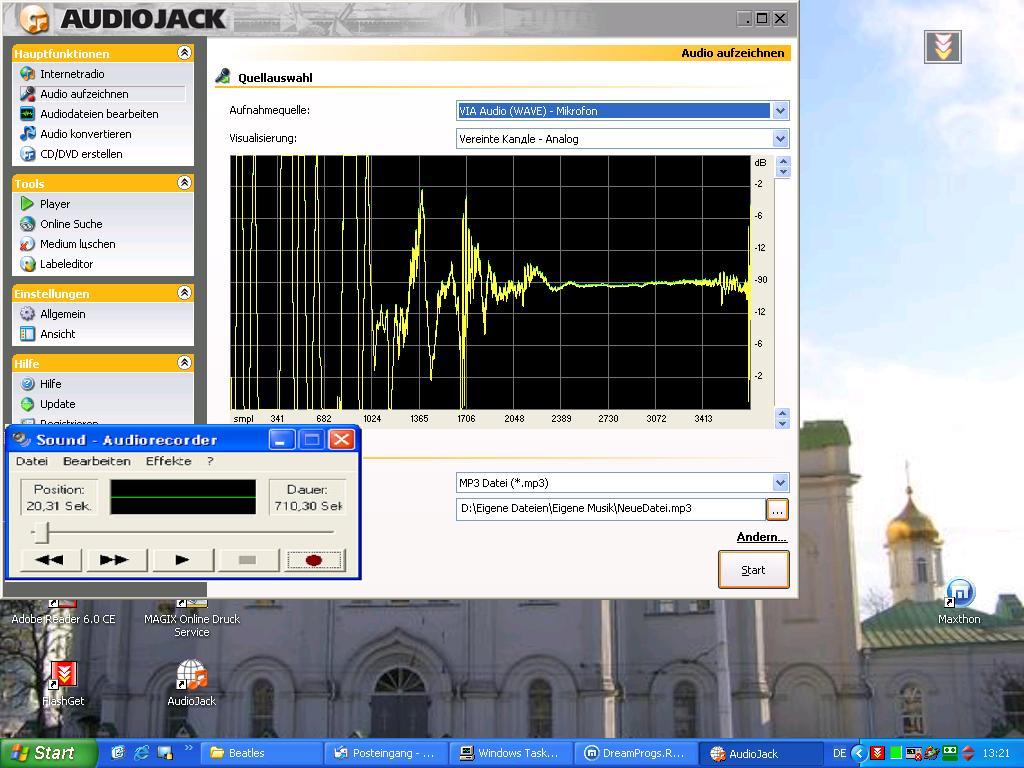Open Audiodateien bearbeiten in the sidebar
The width and height of the screenshot is (1024, 768).
click(89, 114)
